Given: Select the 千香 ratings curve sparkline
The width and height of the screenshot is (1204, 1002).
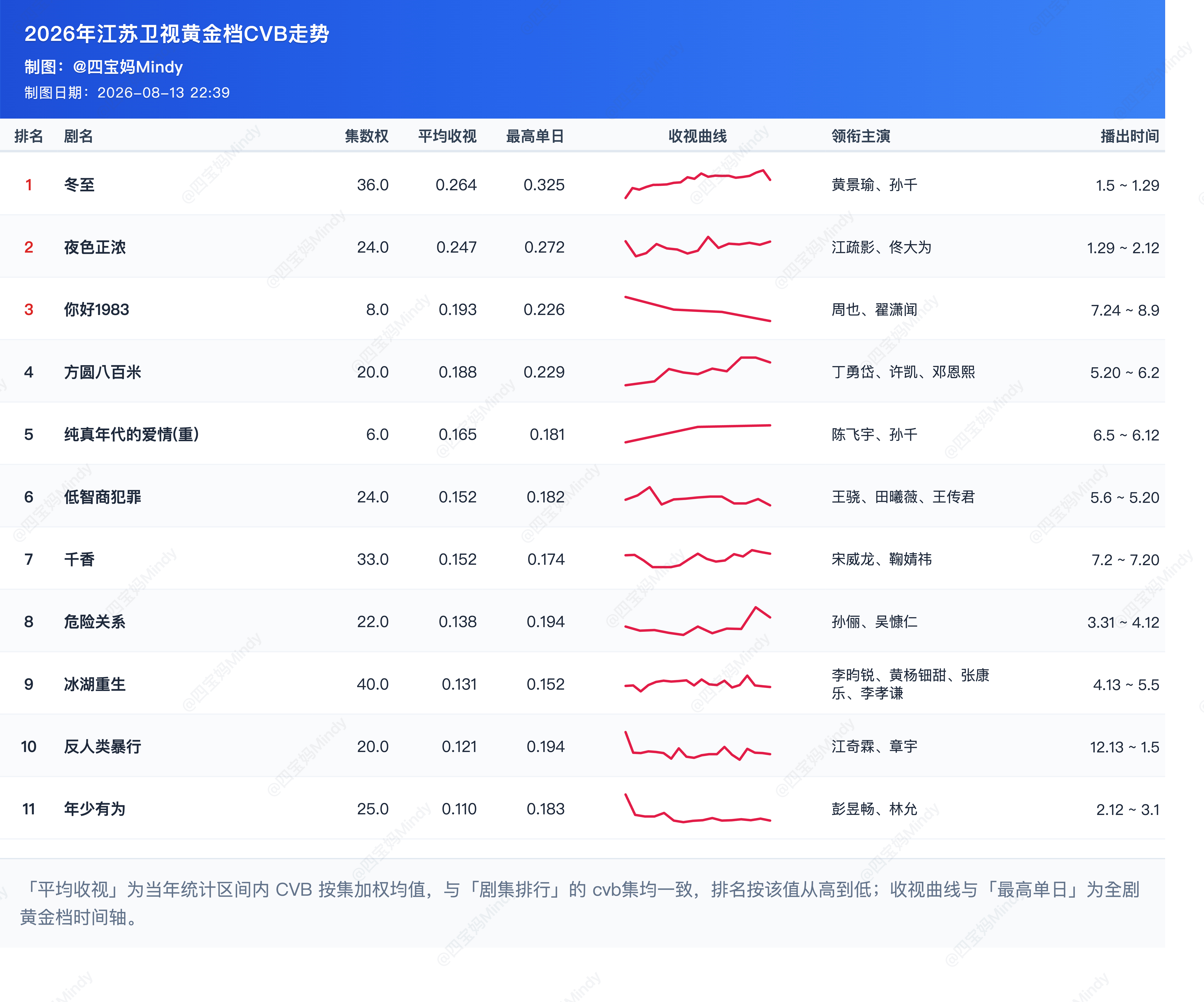Looking at the screenshot, I should pyautogui.click(x=698, y=559).
